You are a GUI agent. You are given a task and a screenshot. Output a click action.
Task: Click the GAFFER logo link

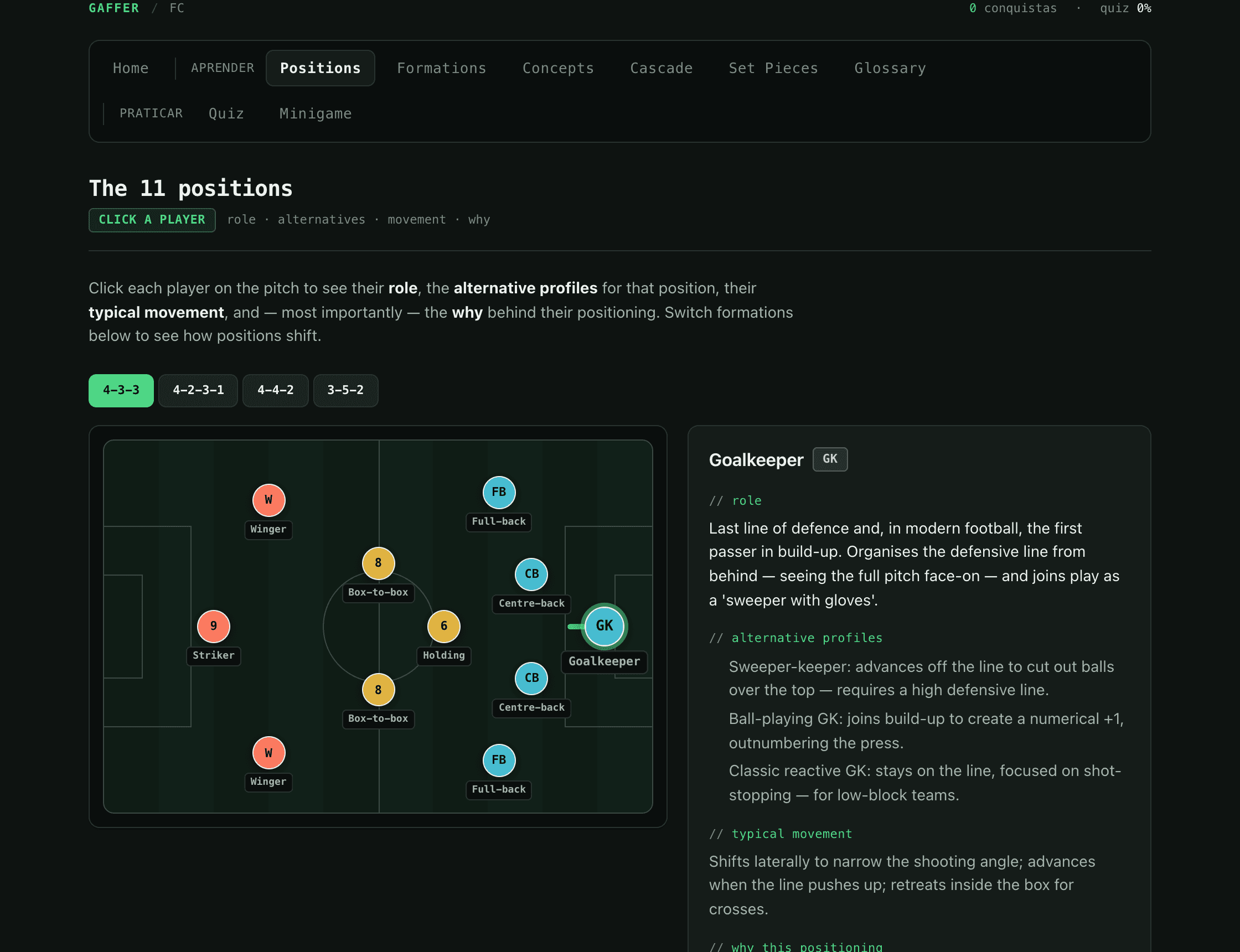(x=114, y=8)
